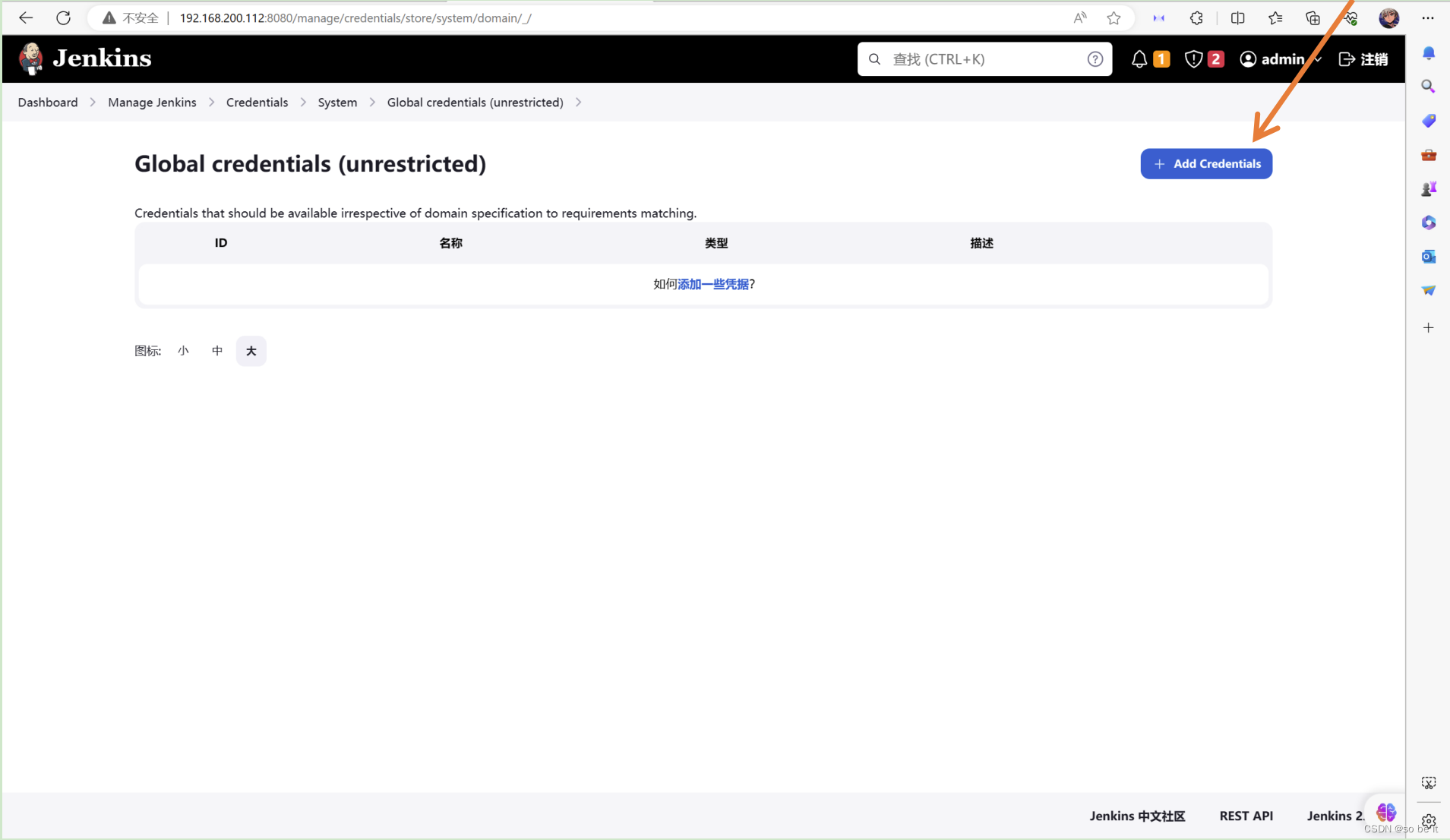Click the 描述 column header
Image resolution: width=1450 pixels, height=840 pixels.
tap(981, 243)
